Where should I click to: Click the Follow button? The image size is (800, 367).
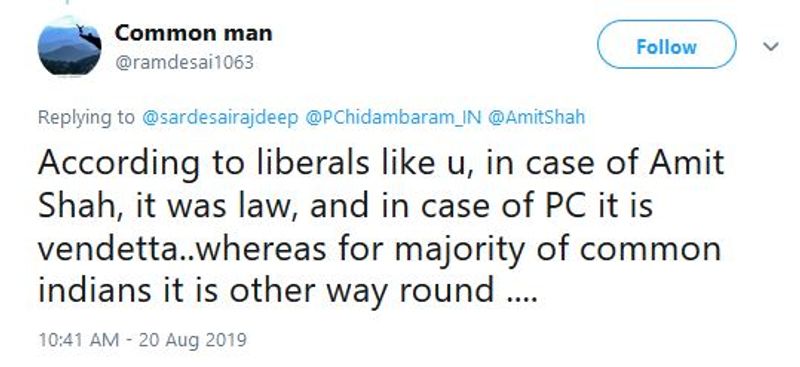(666, 44)
